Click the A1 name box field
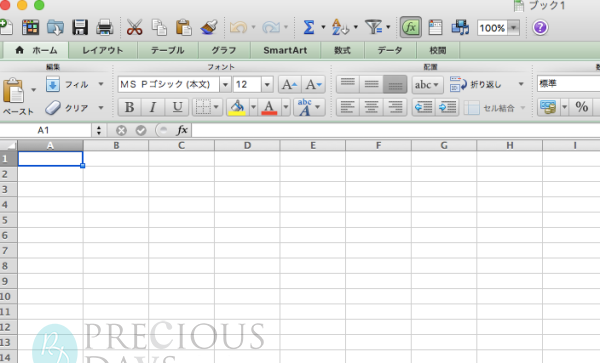This screenshot has width=600, height=363. (x=45, y=130)
